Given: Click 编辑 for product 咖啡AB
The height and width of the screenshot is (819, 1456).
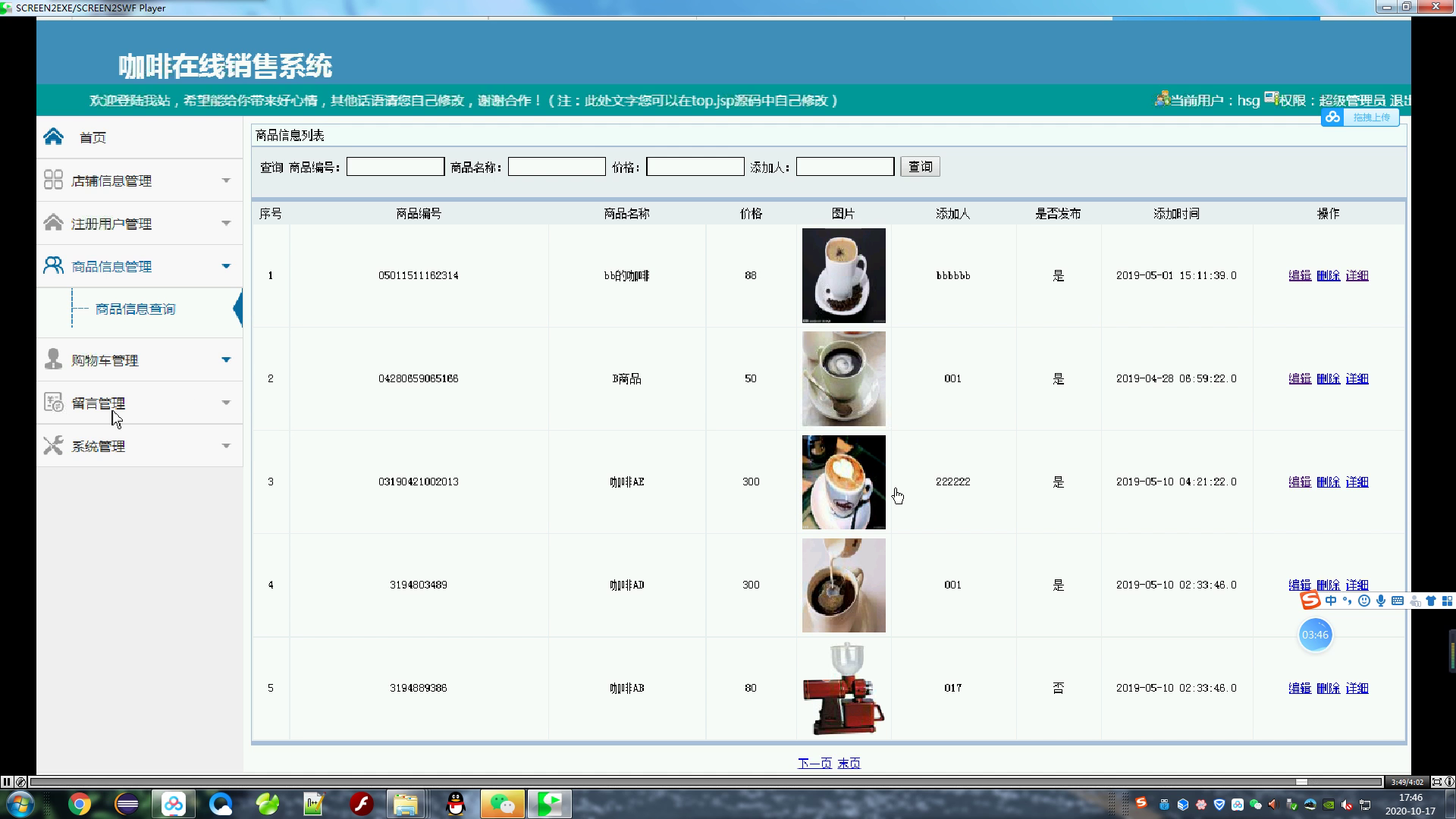Looking at the screenshot, I should tap(1300, 688).
